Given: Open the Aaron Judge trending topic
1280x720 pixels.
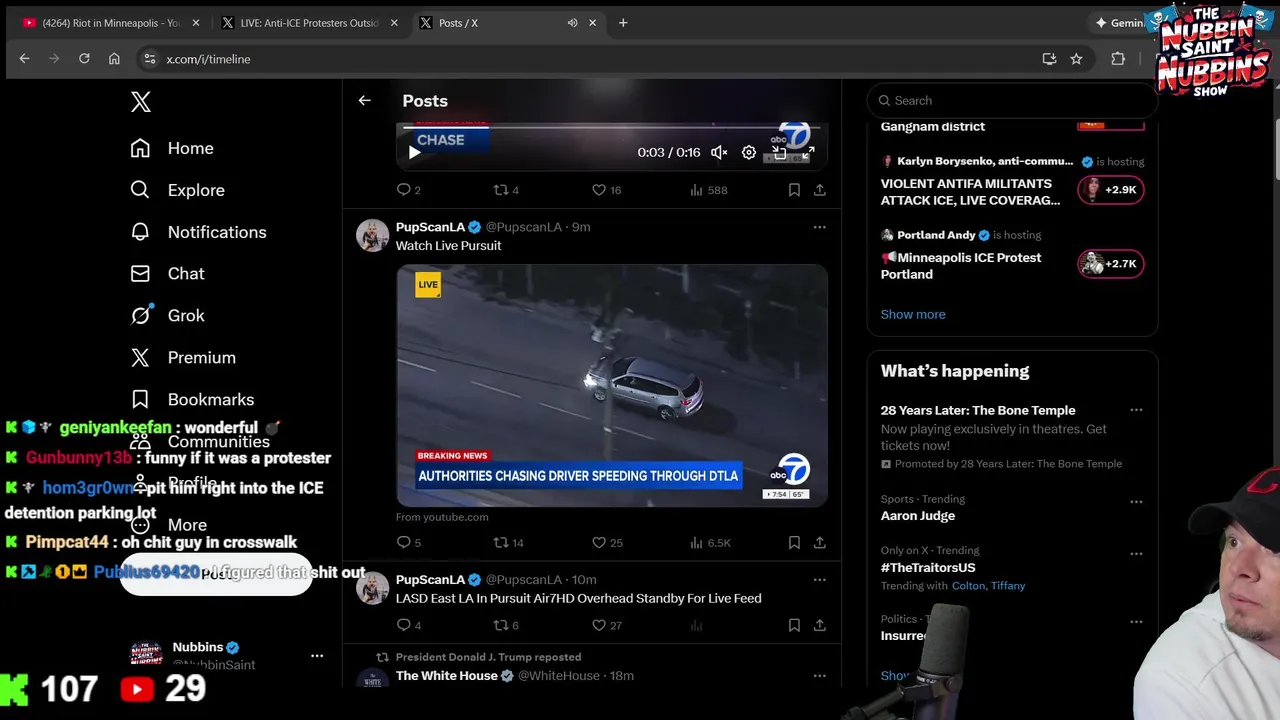Looking at the screenshot, I should click(918, 516).
